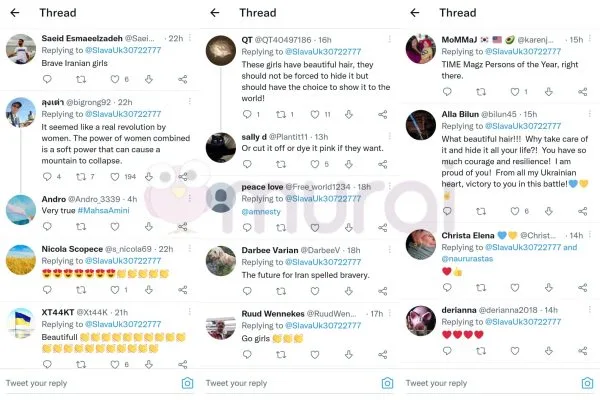Download Darbee Varian's tweet using arrow icon
The width and height of the screenshot is (600, 400).
(x=349, y=291)
